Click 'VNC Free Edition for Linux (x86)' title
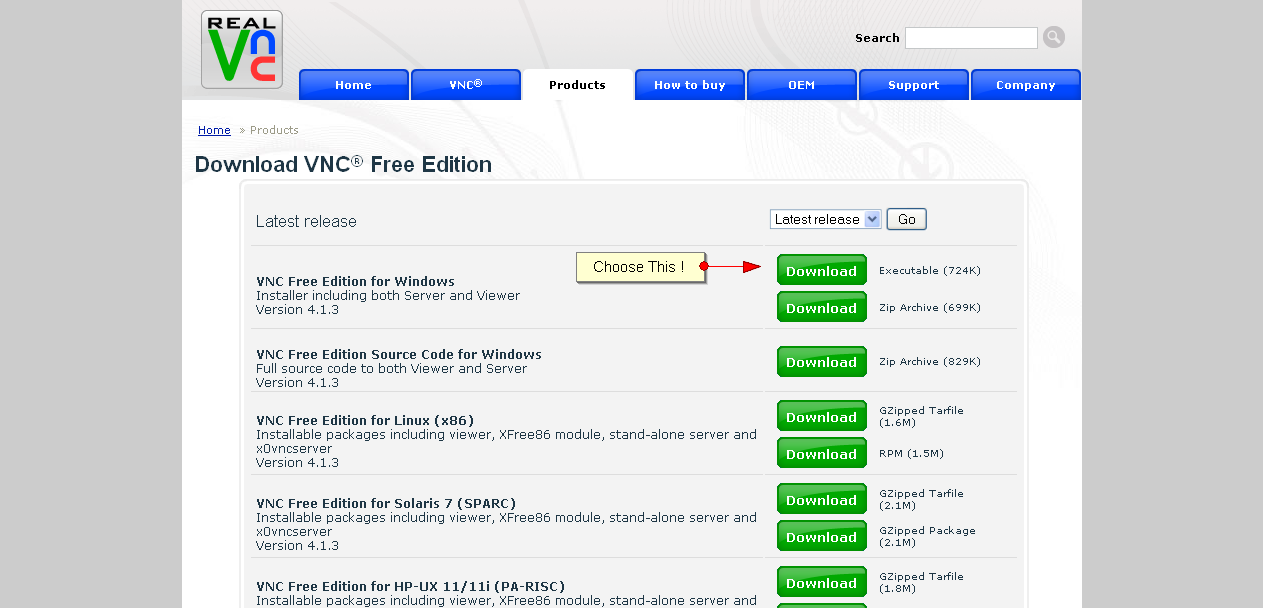1263x608 pixels. (365, 421)
